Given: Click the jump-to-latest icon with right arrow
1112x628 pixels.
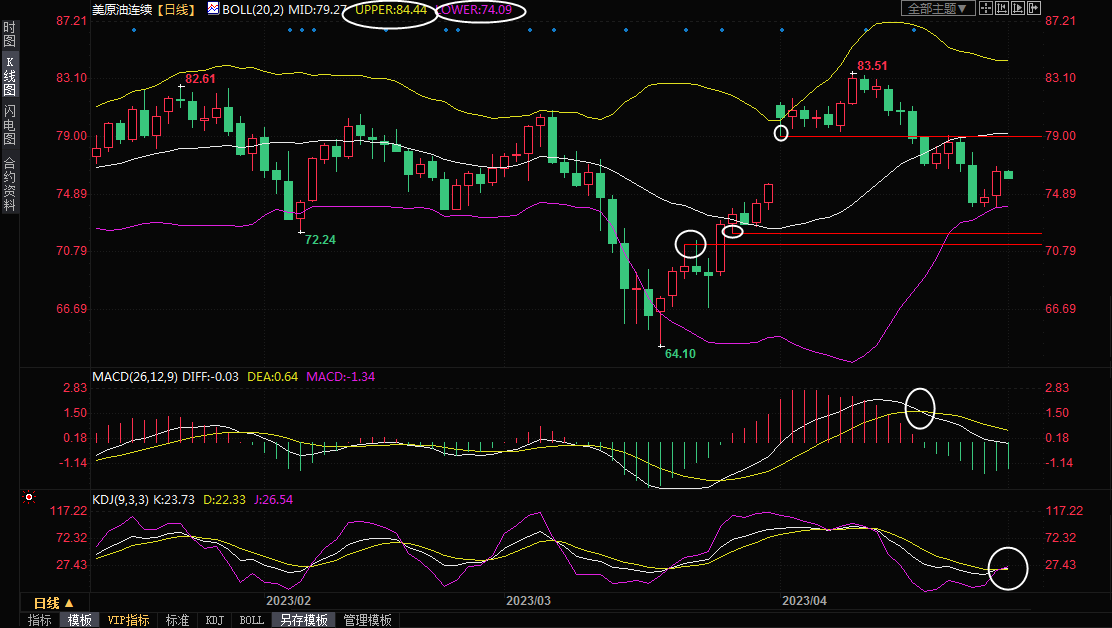Looking at the screenshot, I should [x=1033, y=8].
